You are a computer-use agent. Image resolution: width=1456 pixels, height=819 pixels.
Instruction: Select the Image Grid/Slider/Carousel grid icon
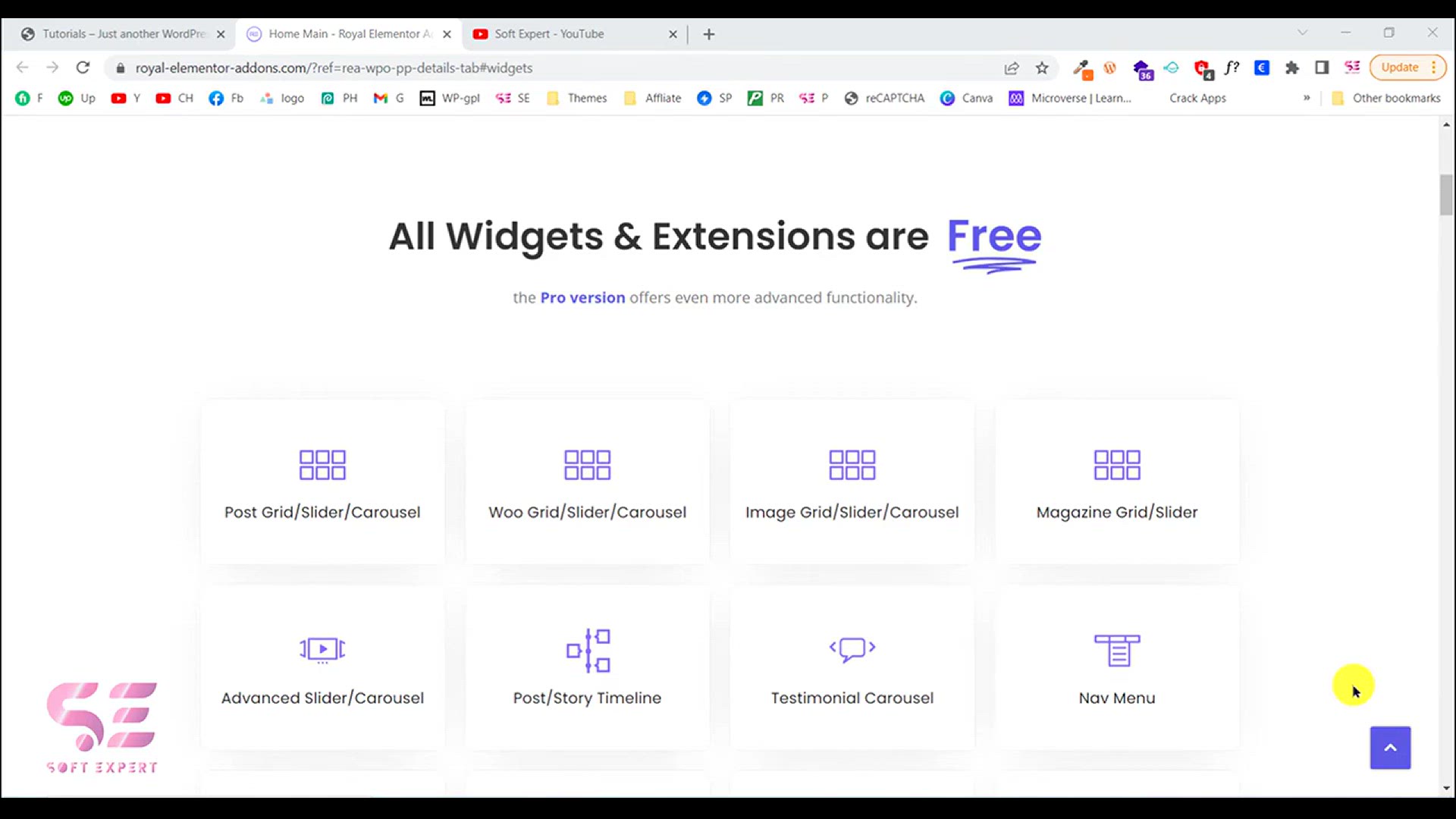click(x=852, y=465)
